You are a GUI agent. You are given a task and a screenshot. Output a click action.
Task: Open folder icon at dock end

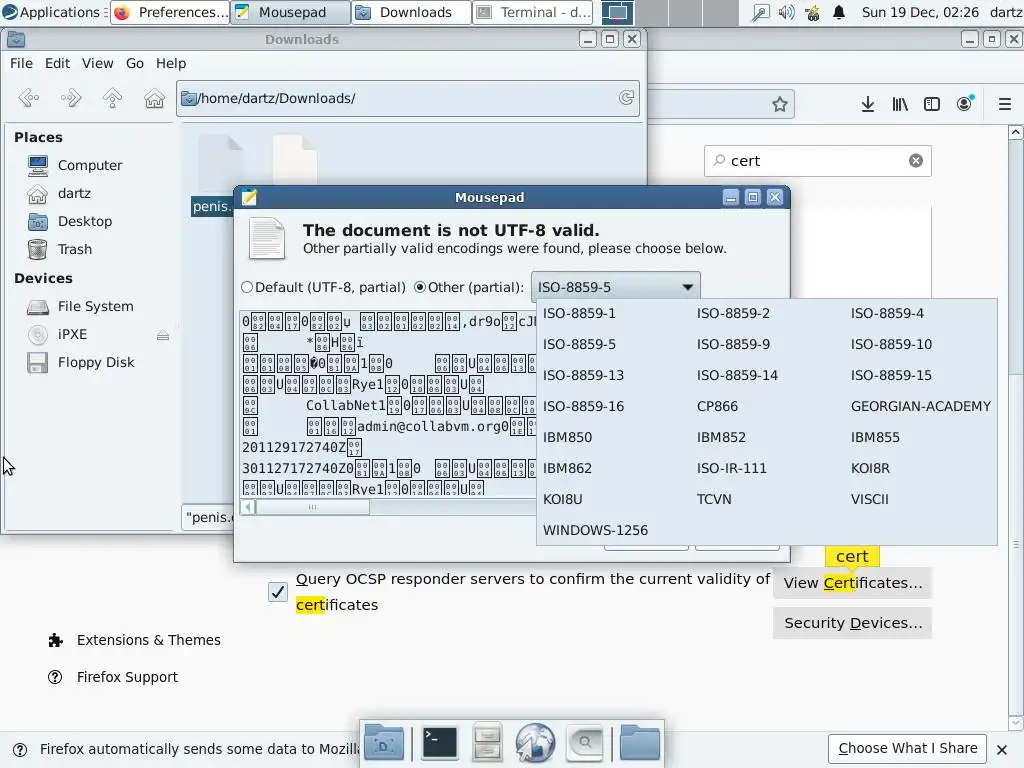click(x=639, y=743)
